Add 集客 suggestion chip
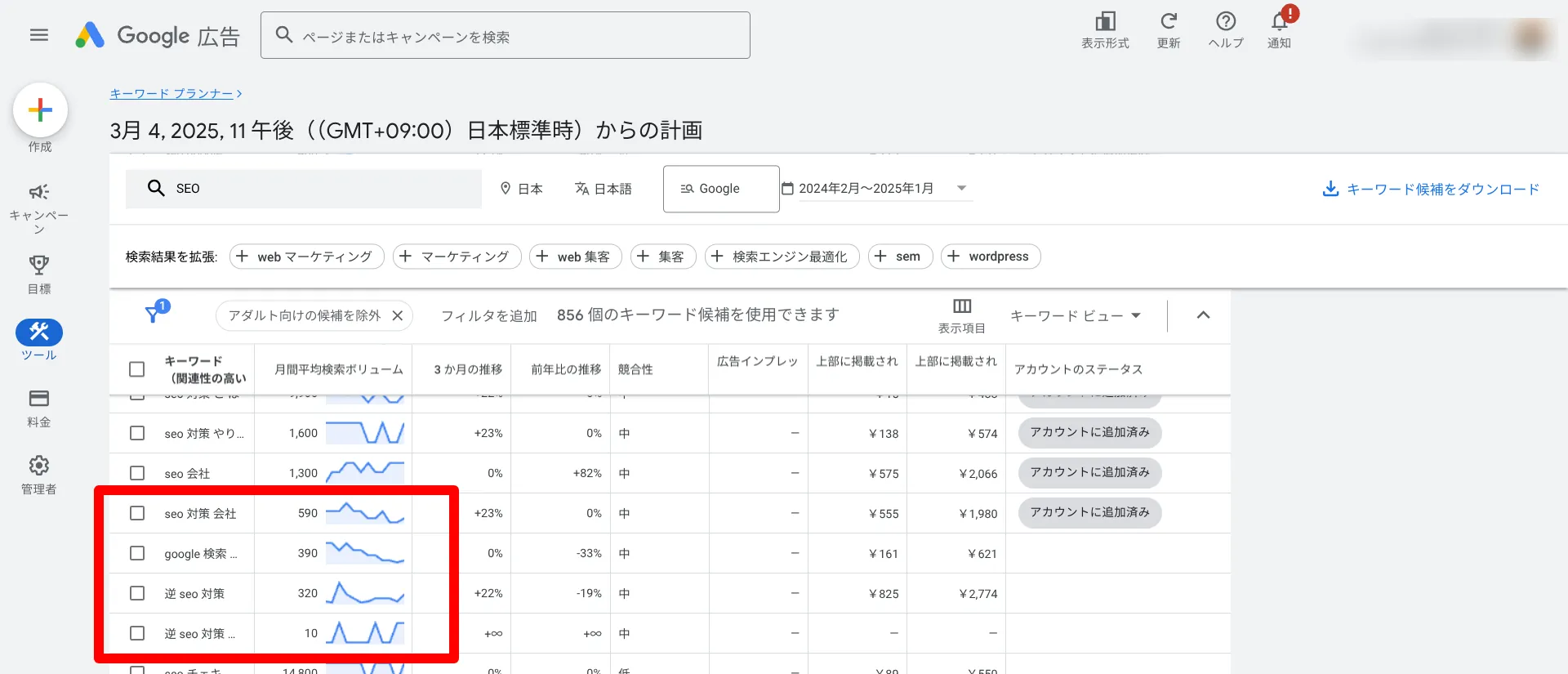The image size is (1568, 674). point(663,257)
